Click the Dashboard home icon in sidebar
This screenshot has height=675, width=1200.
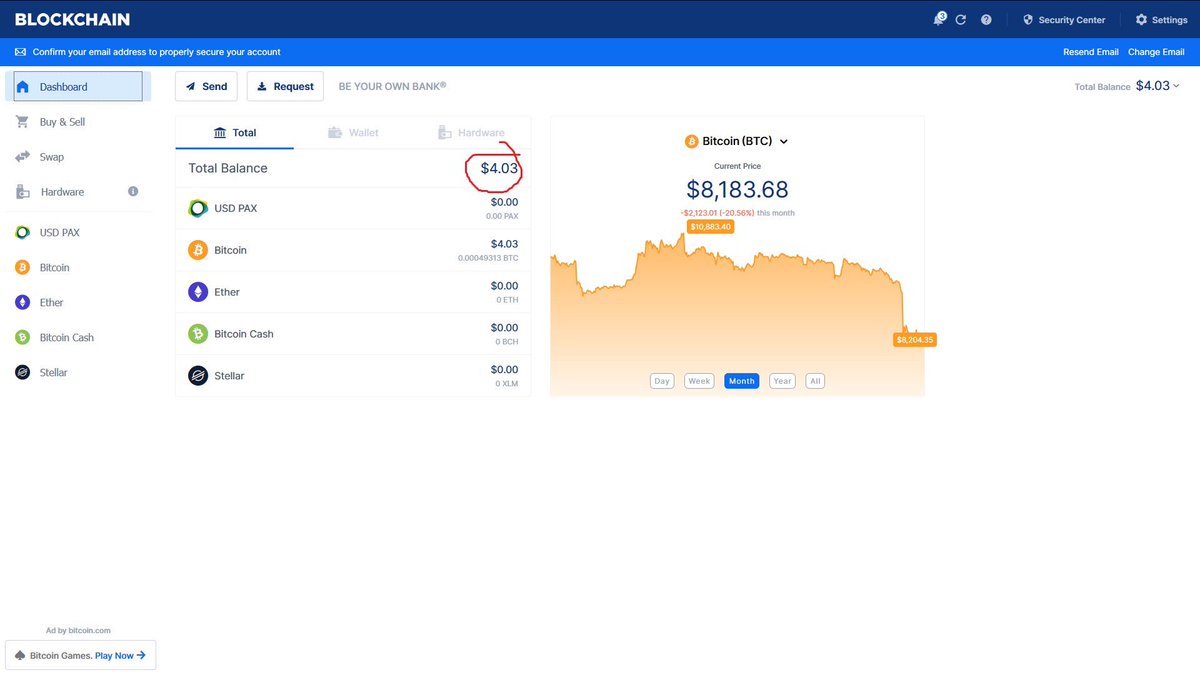pos(22,87)
